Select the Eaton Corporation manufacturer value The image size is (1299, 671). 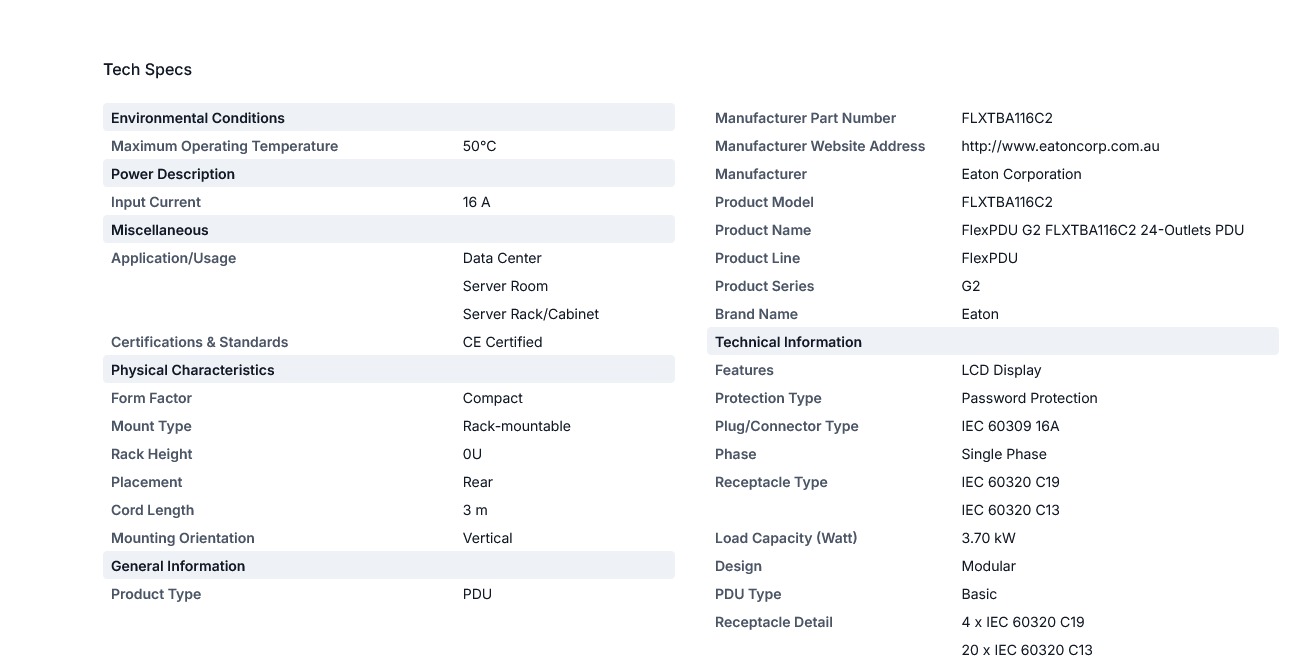point(1021,174)
